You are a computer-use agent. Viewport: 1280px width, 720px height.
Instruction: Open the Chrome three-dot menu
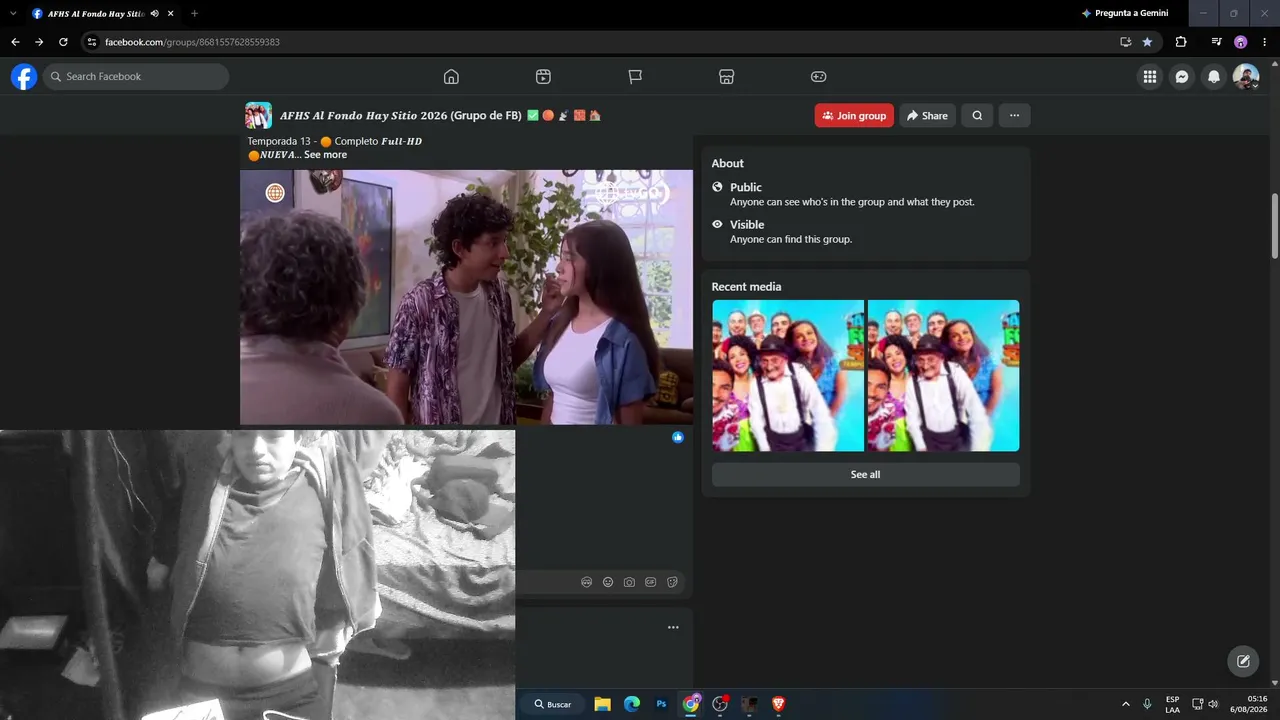(1265, 42)
